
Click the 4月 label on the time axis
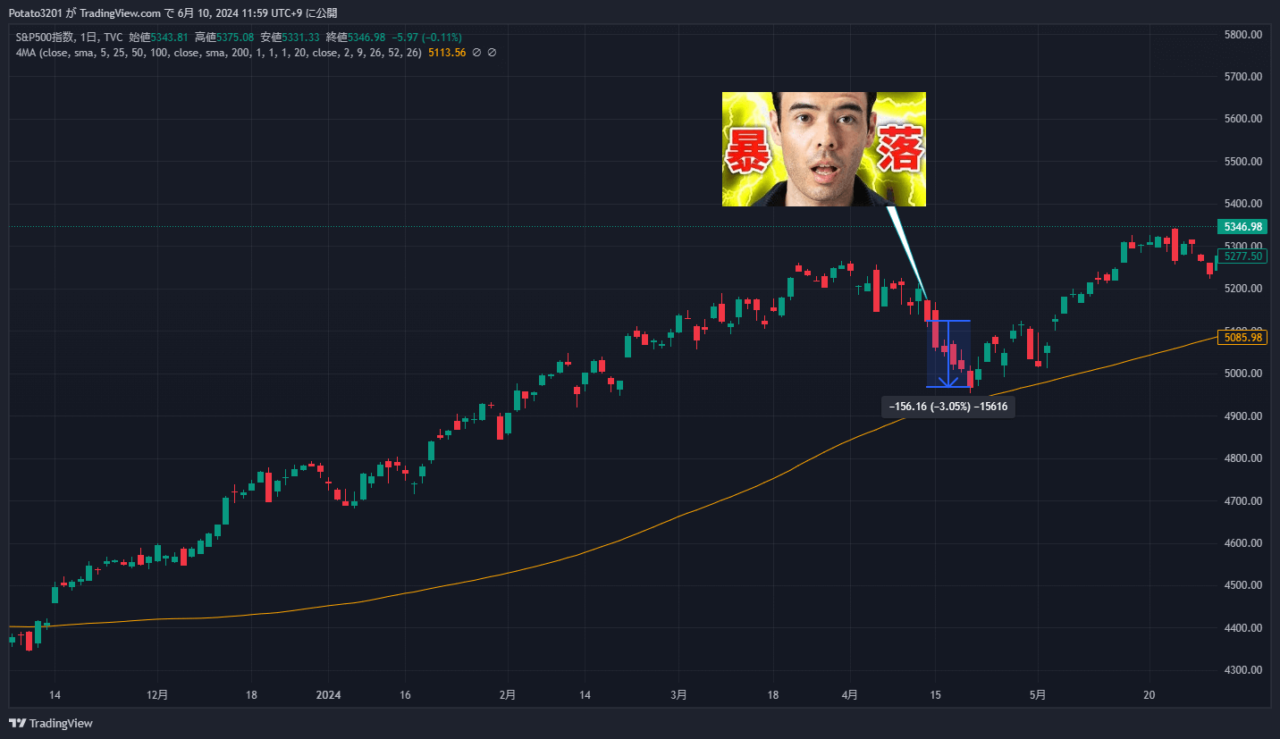(x=849, y=694)
